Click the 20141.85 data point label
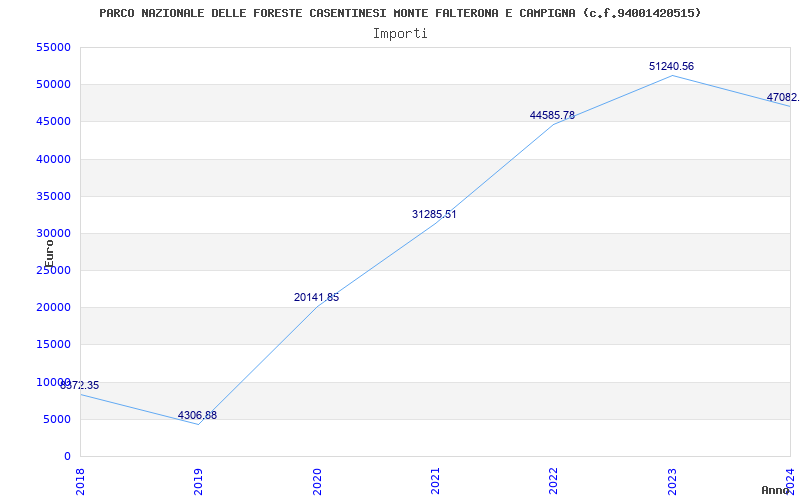Screen dimensions: 800x500 [x=316, y=297]
